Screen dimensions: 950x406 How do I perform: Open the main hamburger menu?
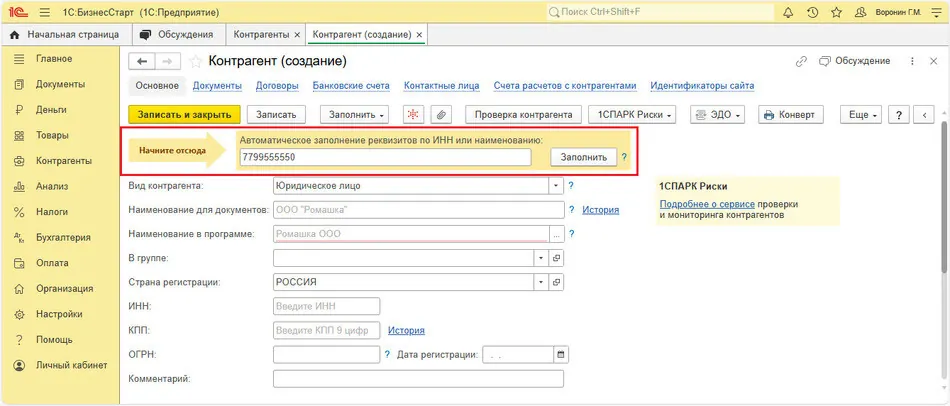click(x=44, y=12)
